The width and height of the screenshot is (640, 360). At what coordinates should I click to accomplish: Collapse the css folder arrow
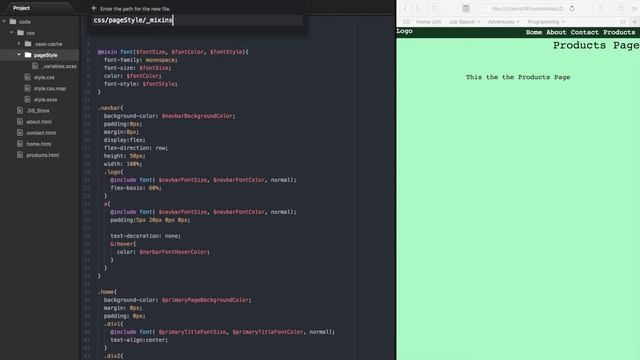point(11,33)
